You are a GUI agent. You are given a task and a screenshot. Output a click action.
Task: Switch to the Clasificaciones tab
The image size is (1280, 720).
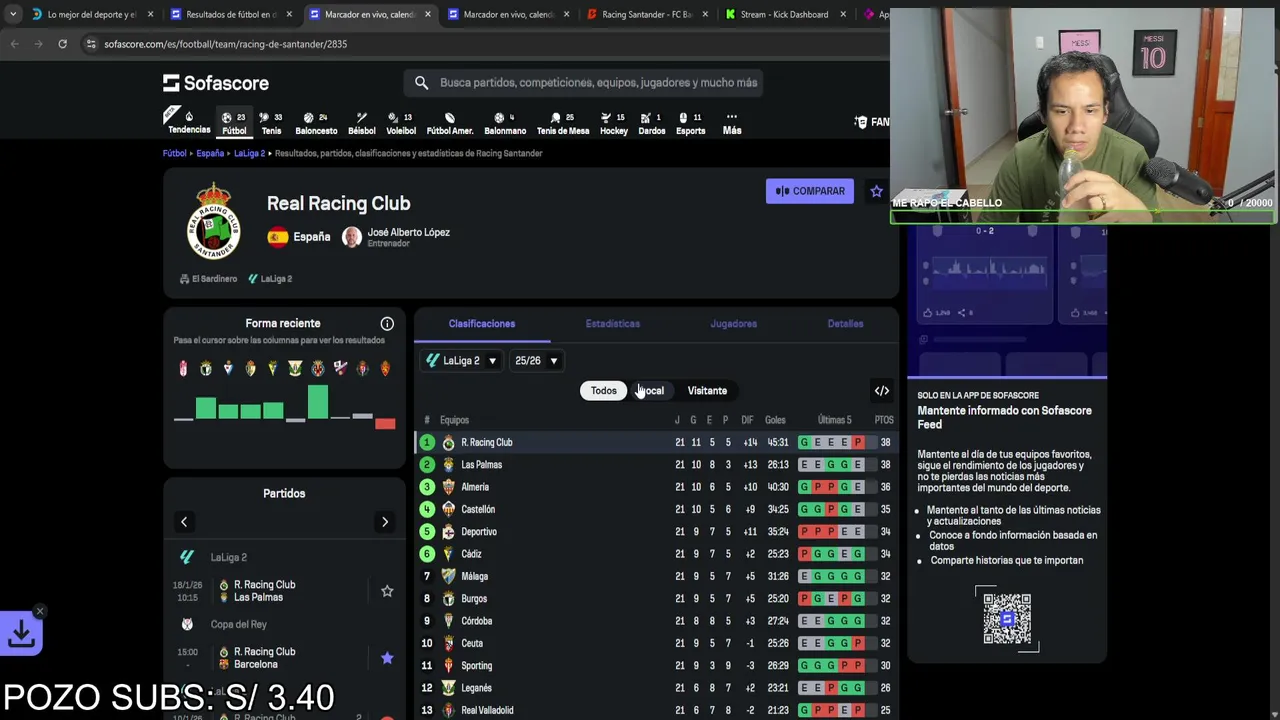(482, 324)
